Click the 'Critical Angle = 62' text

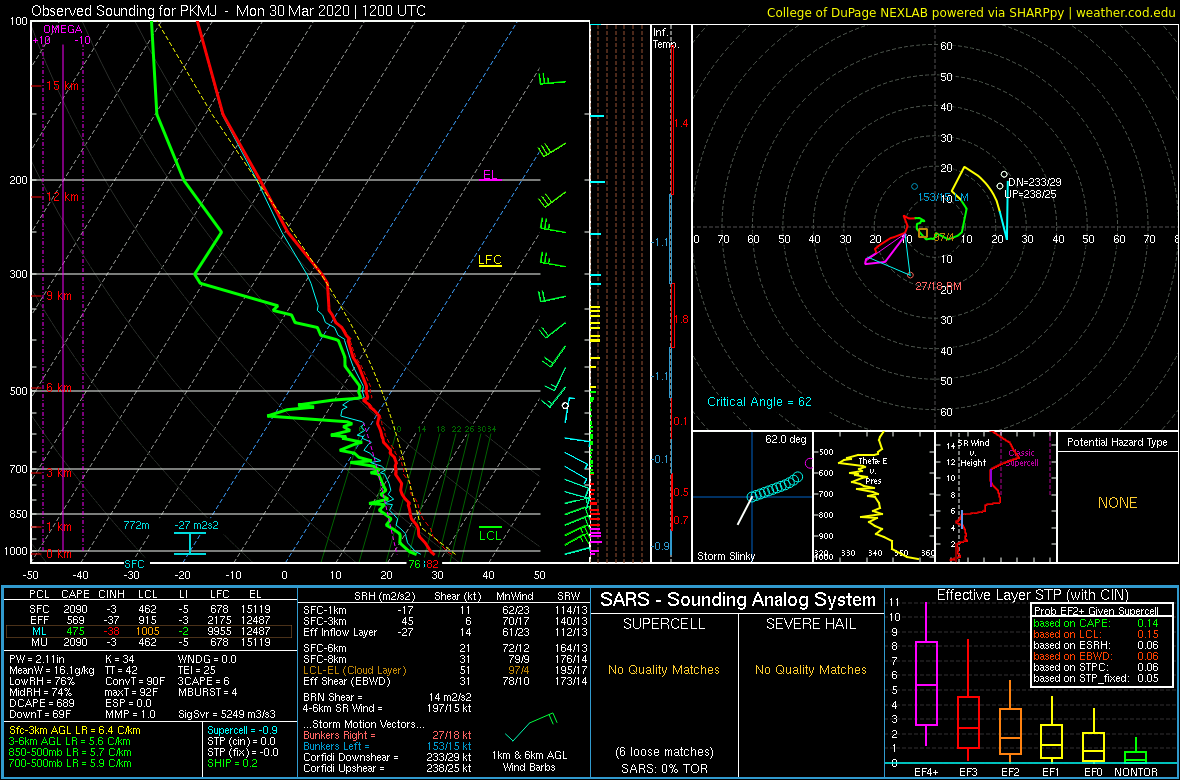[759, 402]
